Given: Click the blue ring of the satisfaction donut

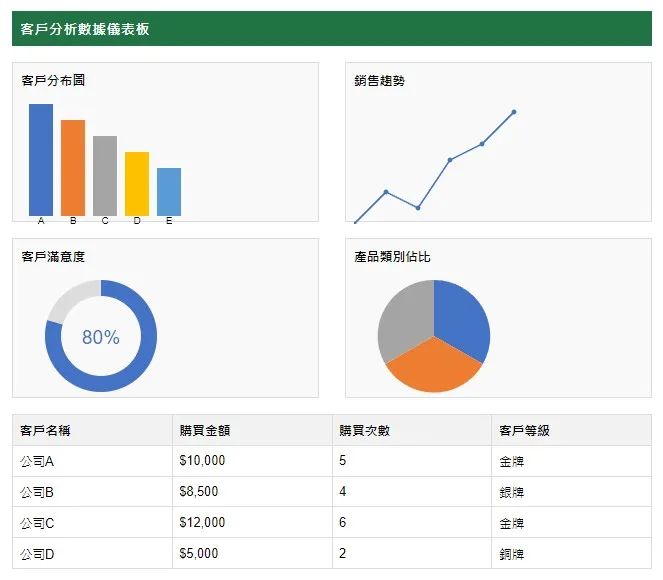Looking at the screenshot, I should tap(148, 338).
